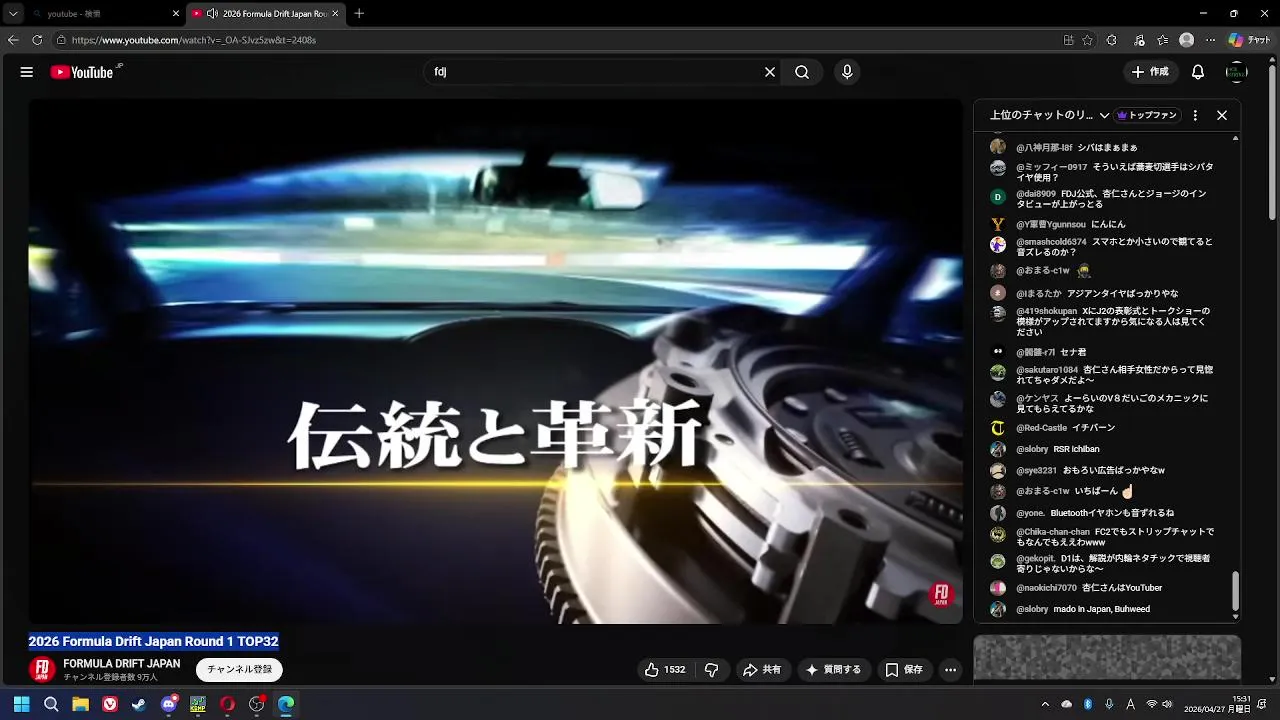Open YouTube notifications bell
This screenshot has width=1280, height=720.
coord(1198,72)
